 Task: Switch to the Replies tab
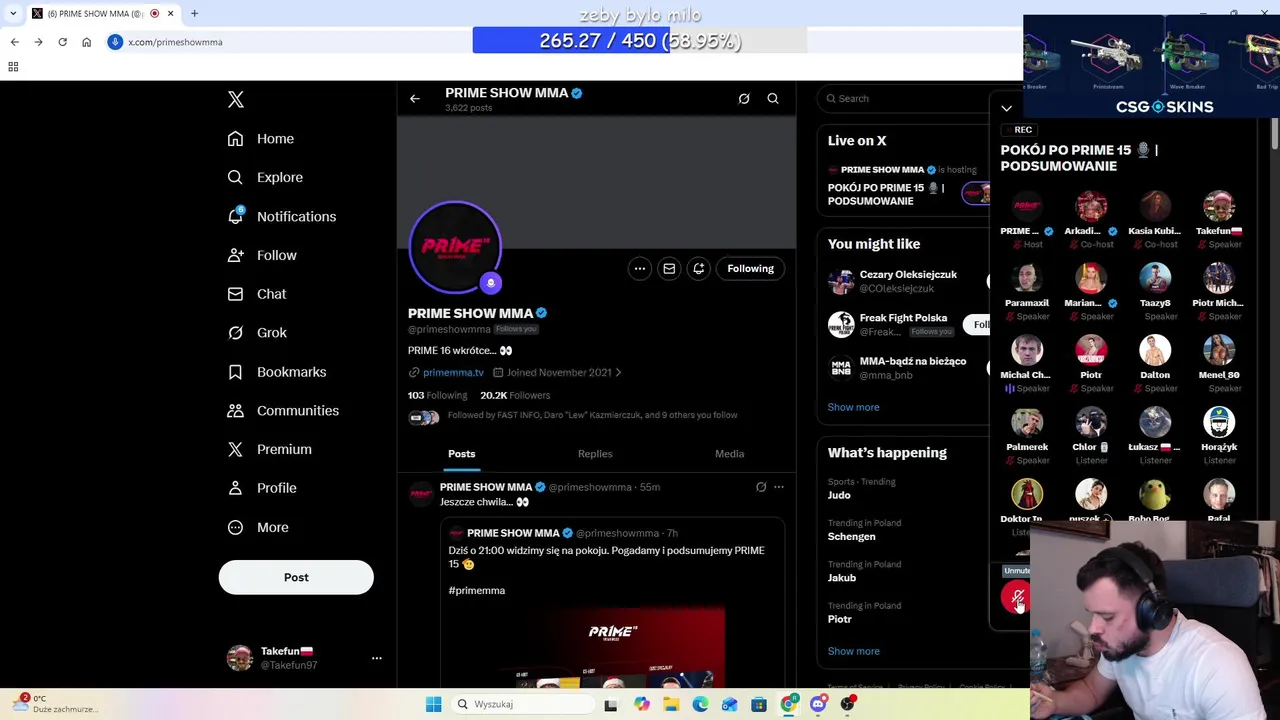coord(595,454)
